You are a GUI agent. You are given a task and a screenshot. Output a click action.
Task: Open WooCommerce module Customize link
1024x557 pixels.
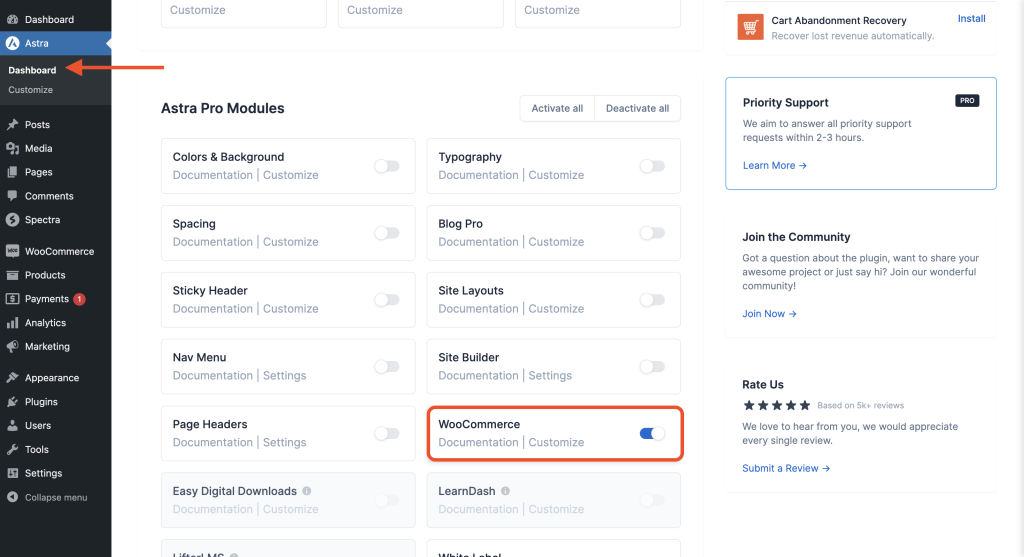coord(556,443)
